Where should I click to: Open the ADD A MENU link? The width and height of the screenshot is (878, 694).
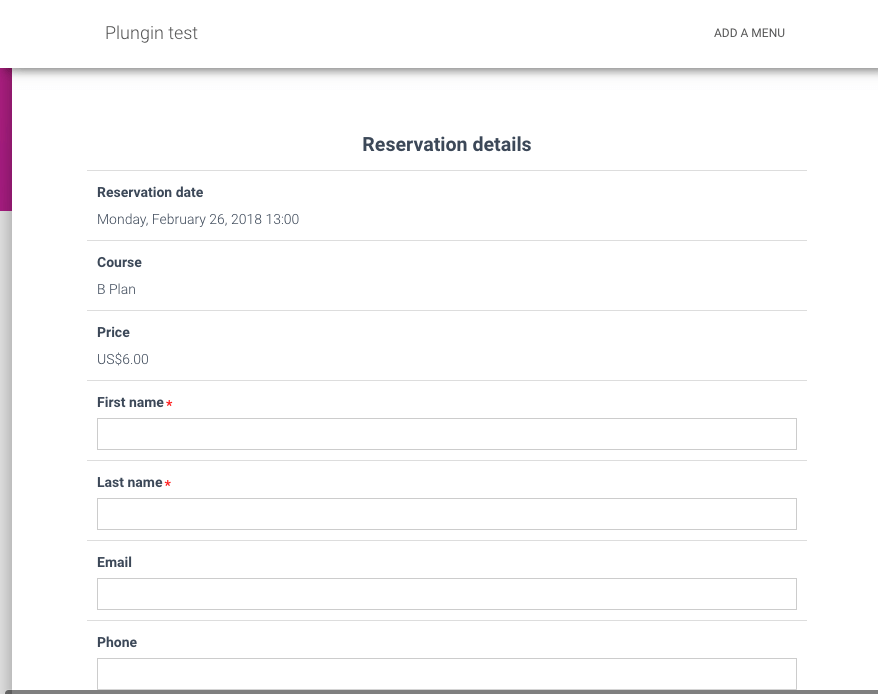pos(749,33)
